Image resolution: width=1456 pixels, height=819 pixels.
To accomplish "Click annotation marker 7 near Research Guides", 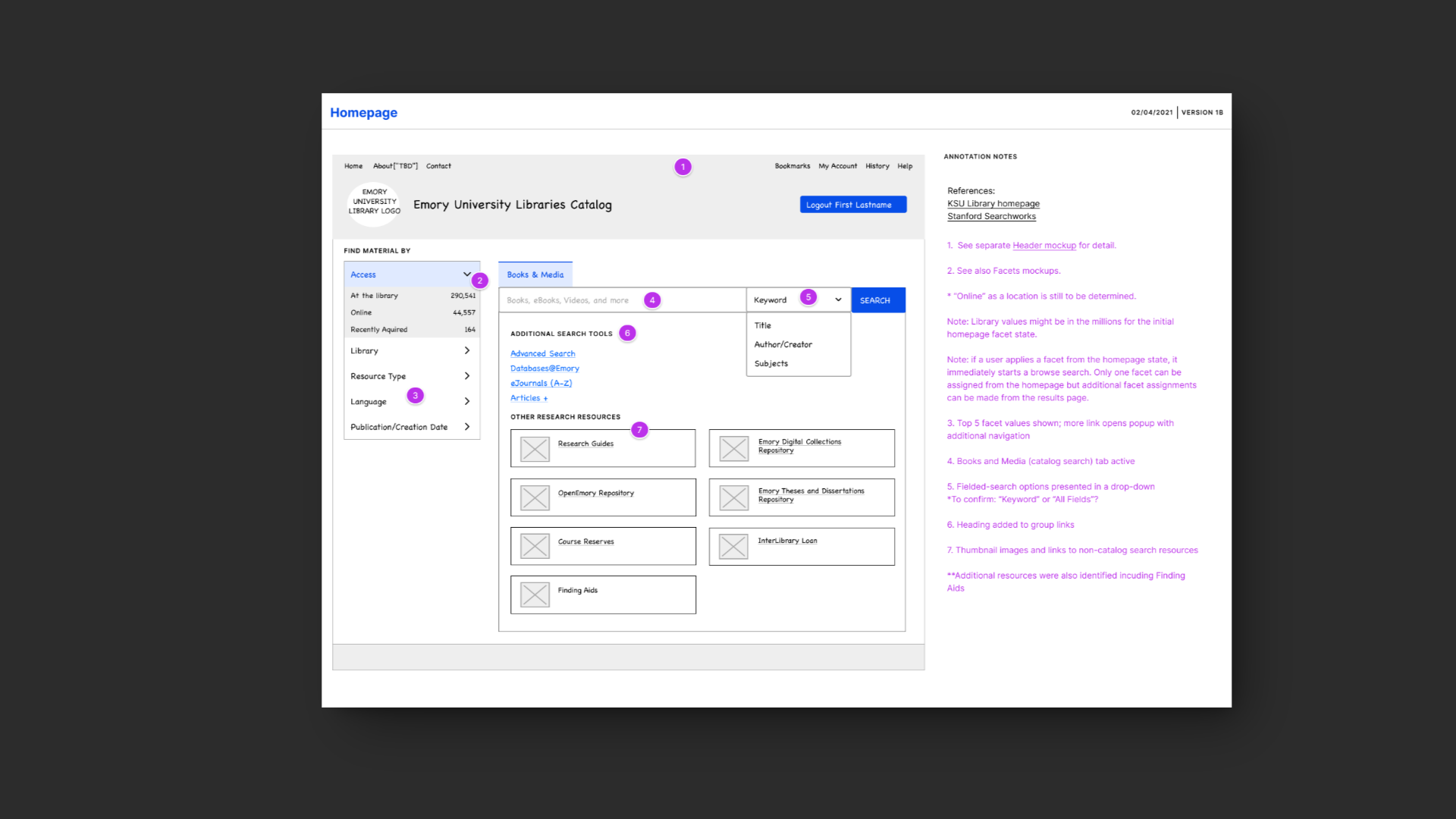I will 639,430.
